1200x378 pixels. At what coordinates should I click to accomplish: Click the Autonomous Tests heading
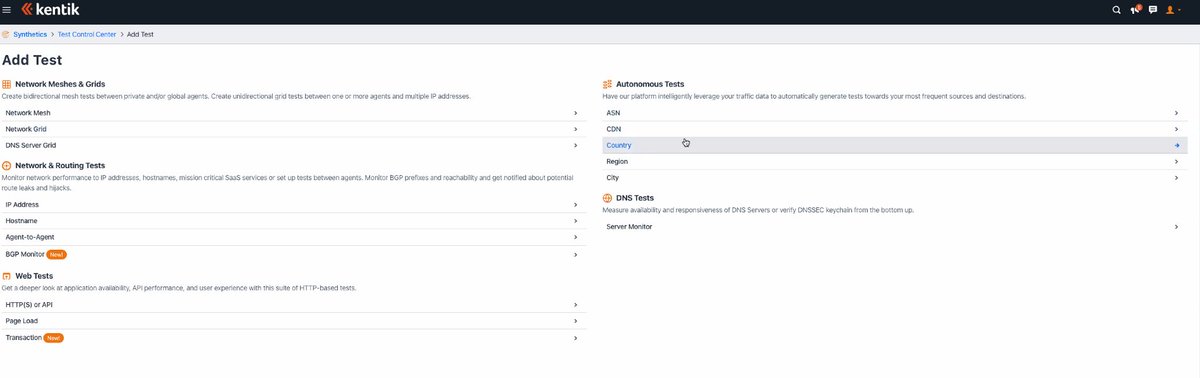tap(650, 84)
